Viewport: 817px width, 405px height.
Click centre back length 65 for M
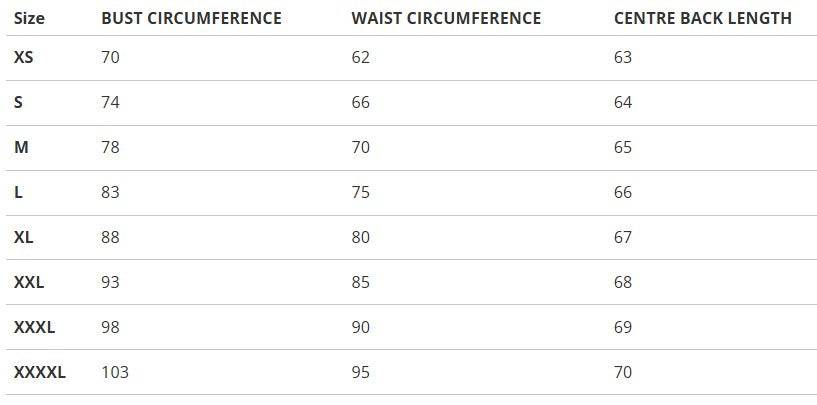click(623, 147)
